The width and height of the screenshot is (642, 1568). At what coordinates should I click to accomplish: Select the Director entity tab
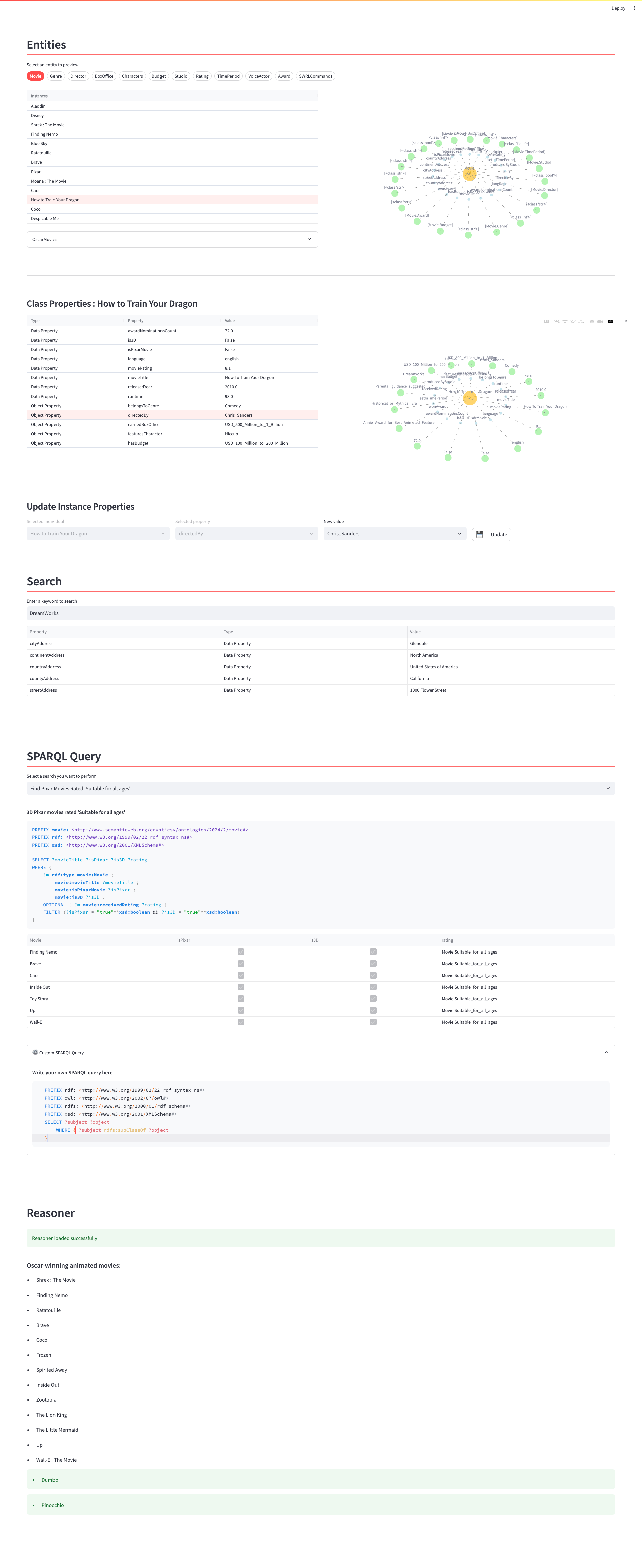click(78, 76)
